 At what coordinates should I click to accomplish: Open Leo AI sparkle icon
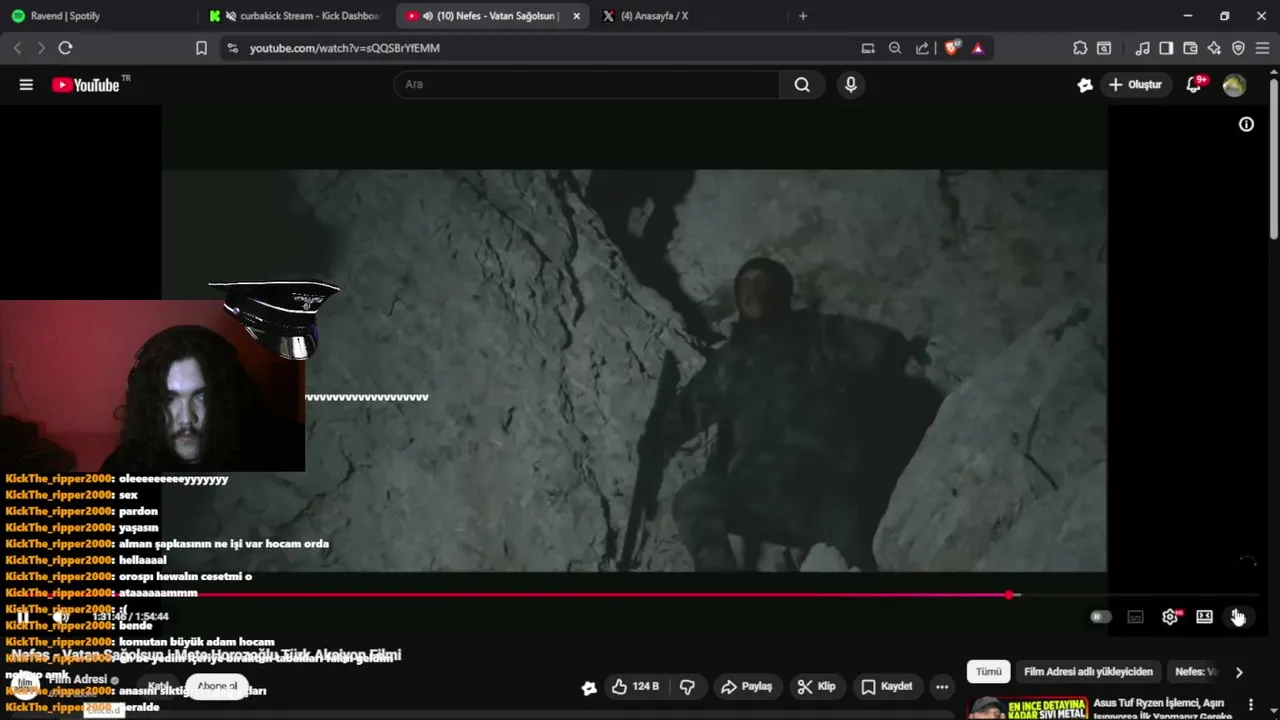coord(1214,48)
